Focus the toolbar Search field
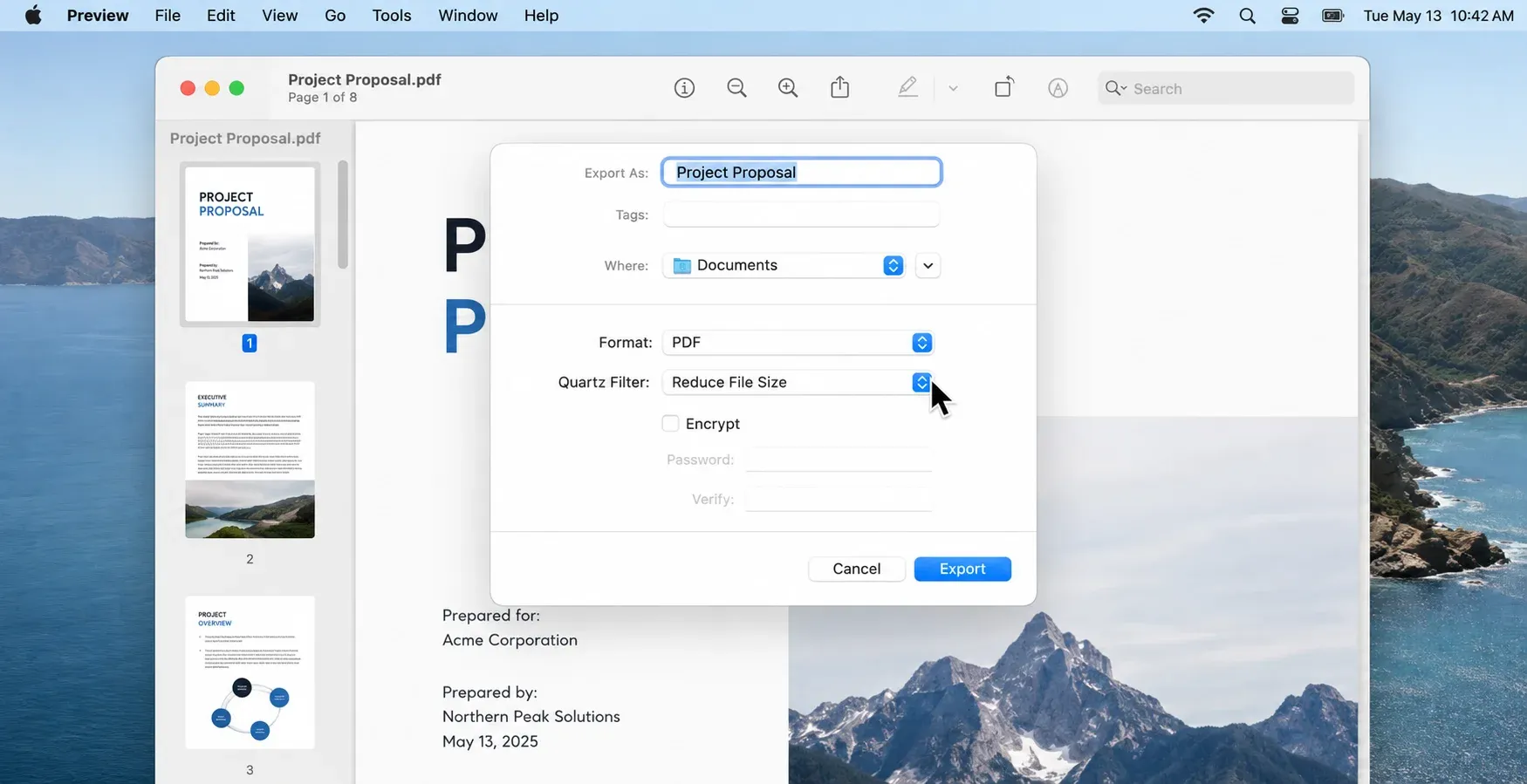Screen dimensions: 1527x784 (1226, 88)
